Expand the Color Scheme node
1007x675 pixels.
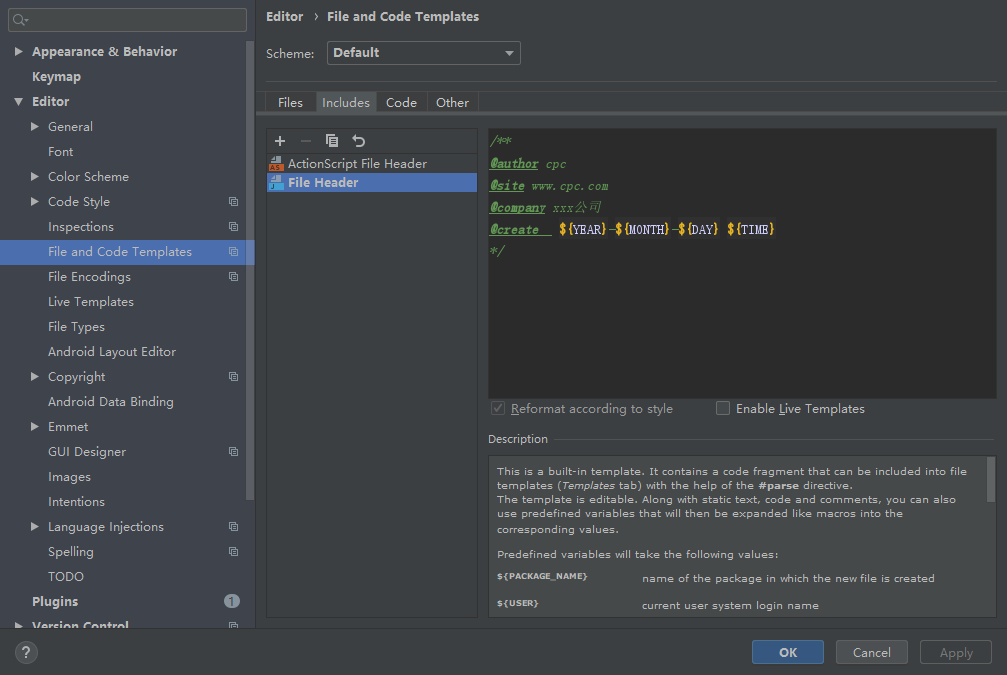(x=35, y=177)
